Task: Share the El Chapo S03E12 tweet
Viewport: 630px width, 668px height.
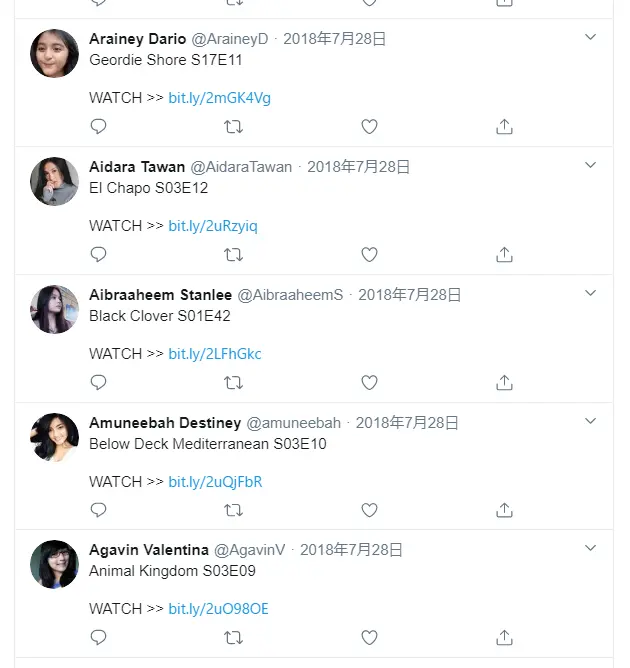Action: 505,255
